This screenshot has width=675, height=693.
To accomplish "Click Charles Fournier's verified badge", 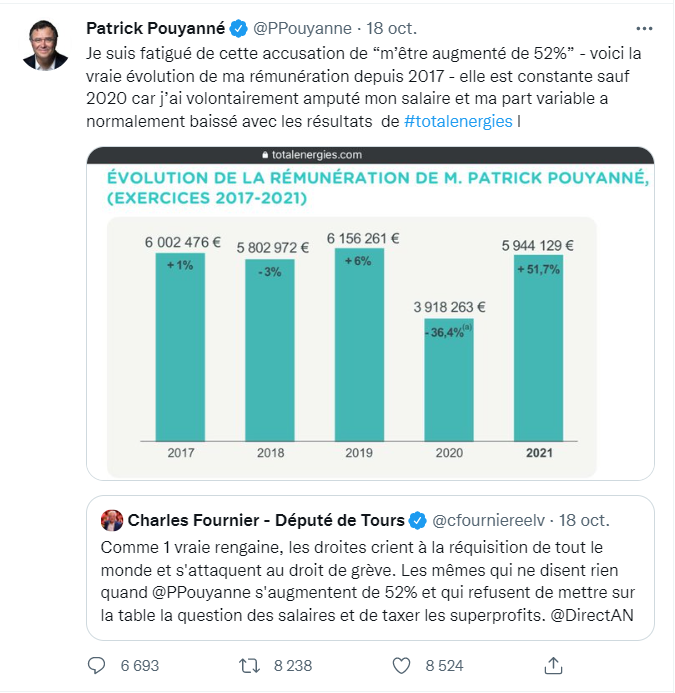I will tap(418, 521).
